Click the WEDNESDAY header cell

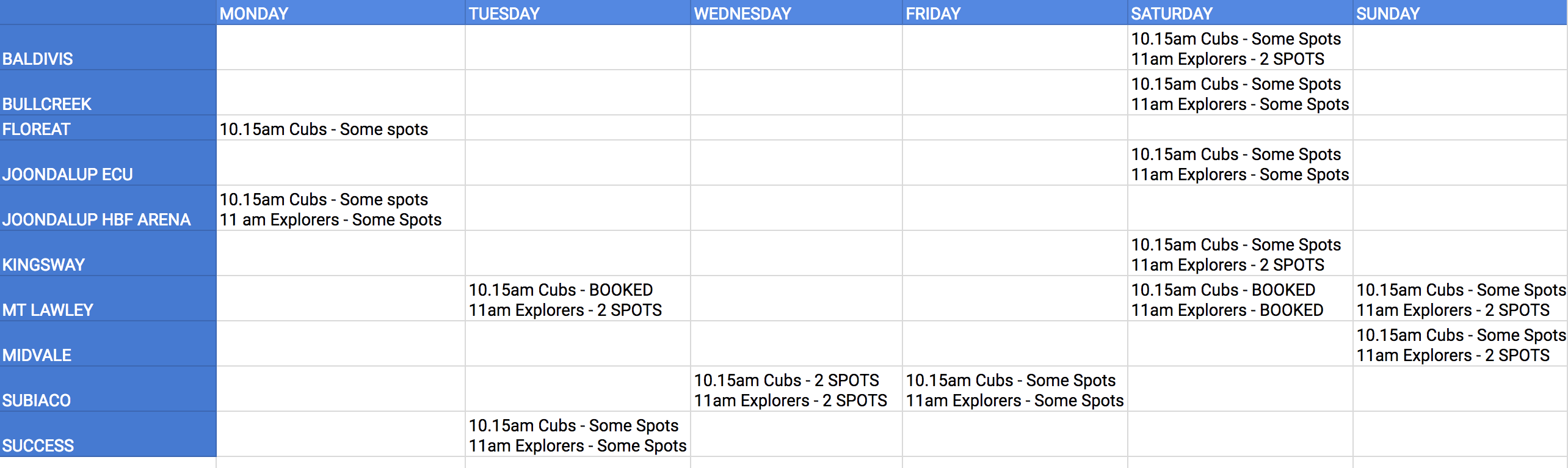click(x=796, y=13)
